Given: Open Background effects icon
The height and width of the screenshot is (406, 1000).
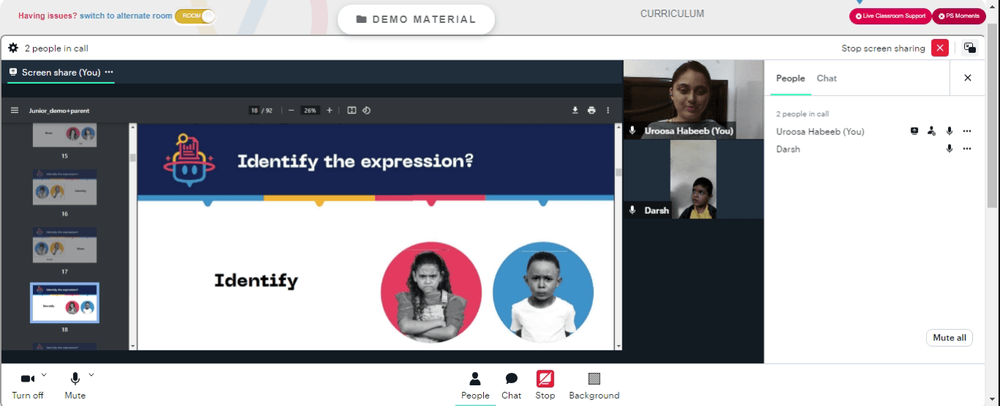Looking at the screenshot, I should (x=594, y=386).
